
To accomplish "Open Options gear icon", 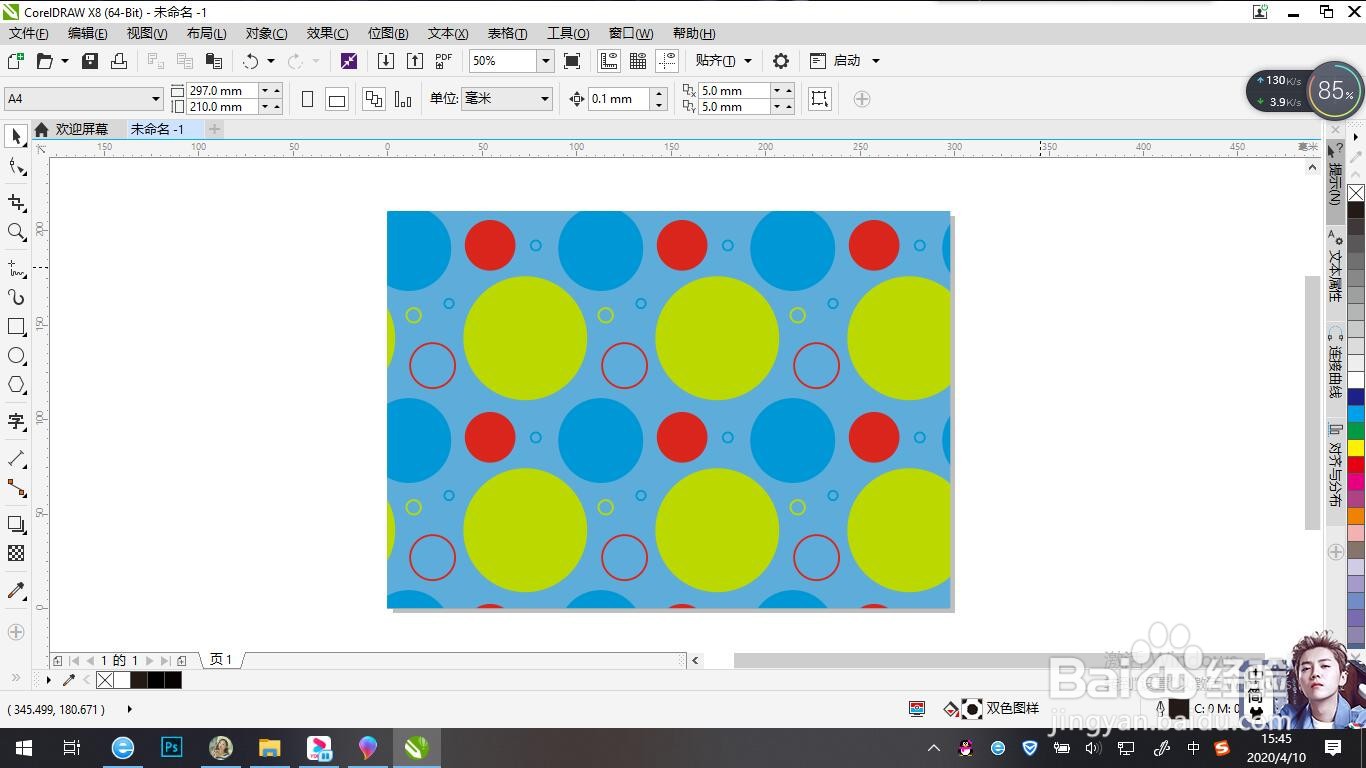I will click(x=781, y=61).
